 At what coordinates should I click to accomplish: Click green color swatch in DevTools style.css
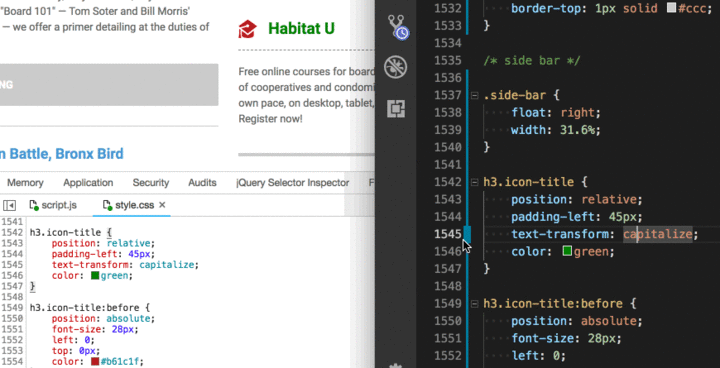[95, 276]
